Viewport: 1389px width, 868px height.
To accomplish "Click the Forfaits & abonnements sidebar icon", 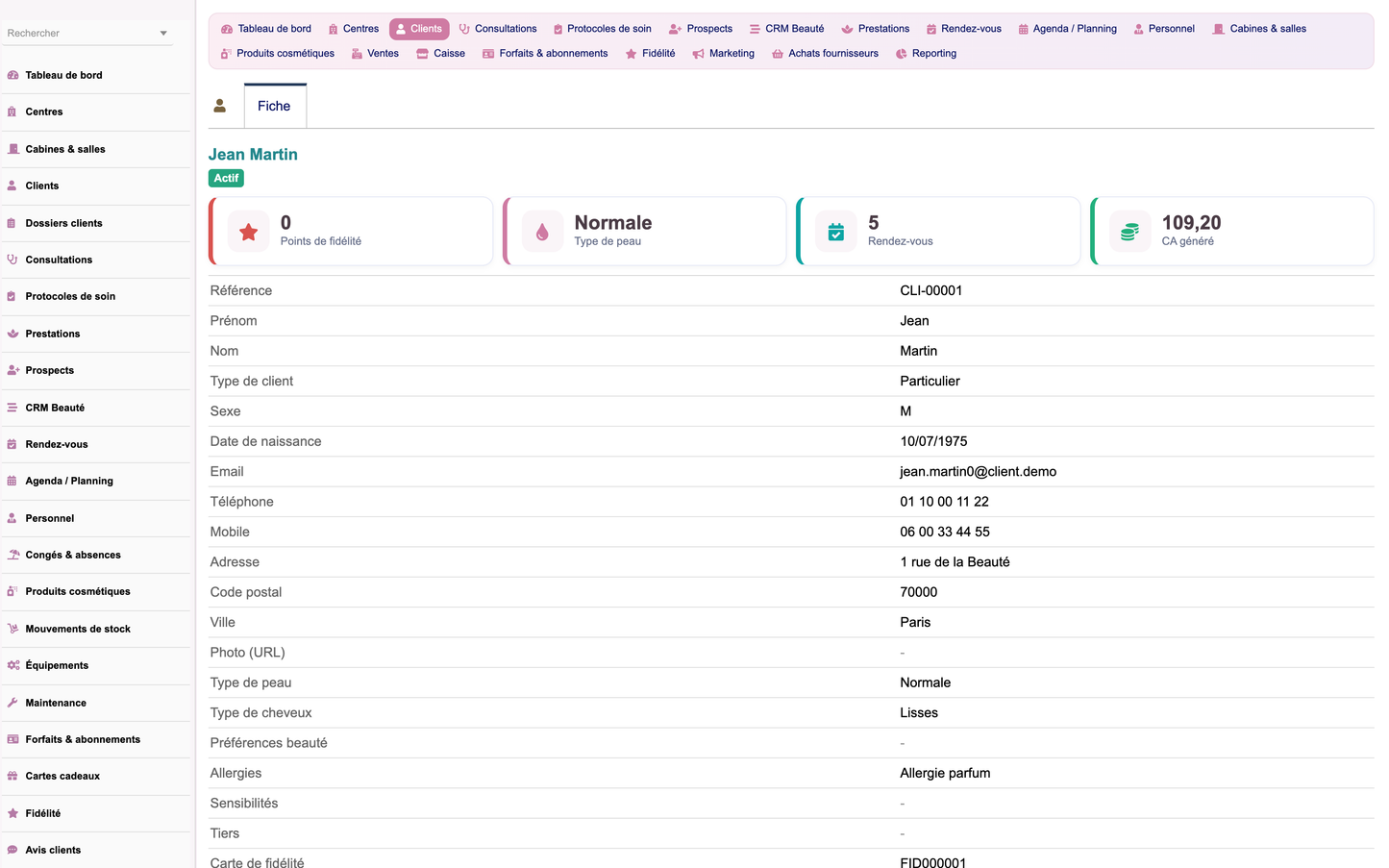I will (x=12, y=739).
